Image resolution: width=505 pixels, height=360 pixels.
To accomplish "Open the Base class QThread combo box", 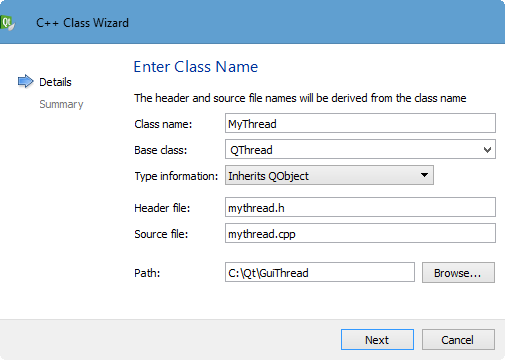I will [360, 149].
